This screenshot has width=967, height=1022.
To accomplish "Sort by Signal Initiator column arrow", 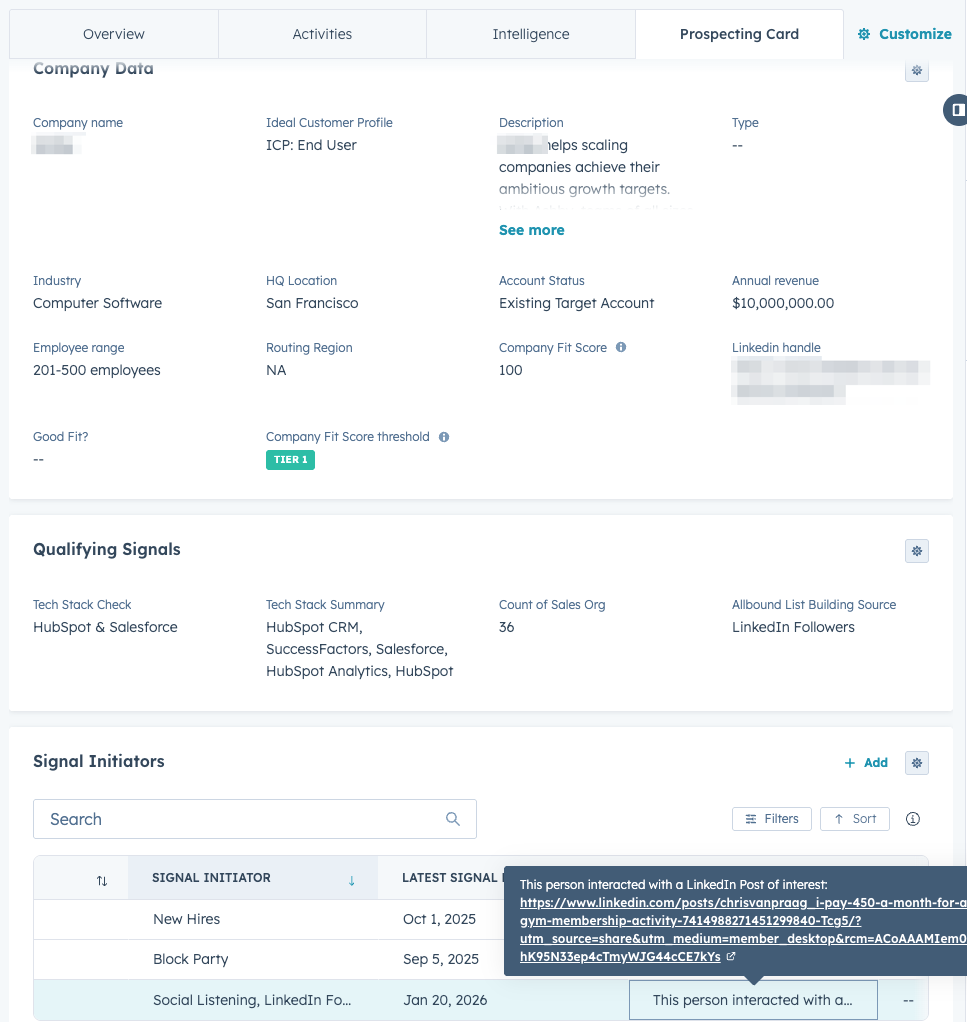I will 351,879.
